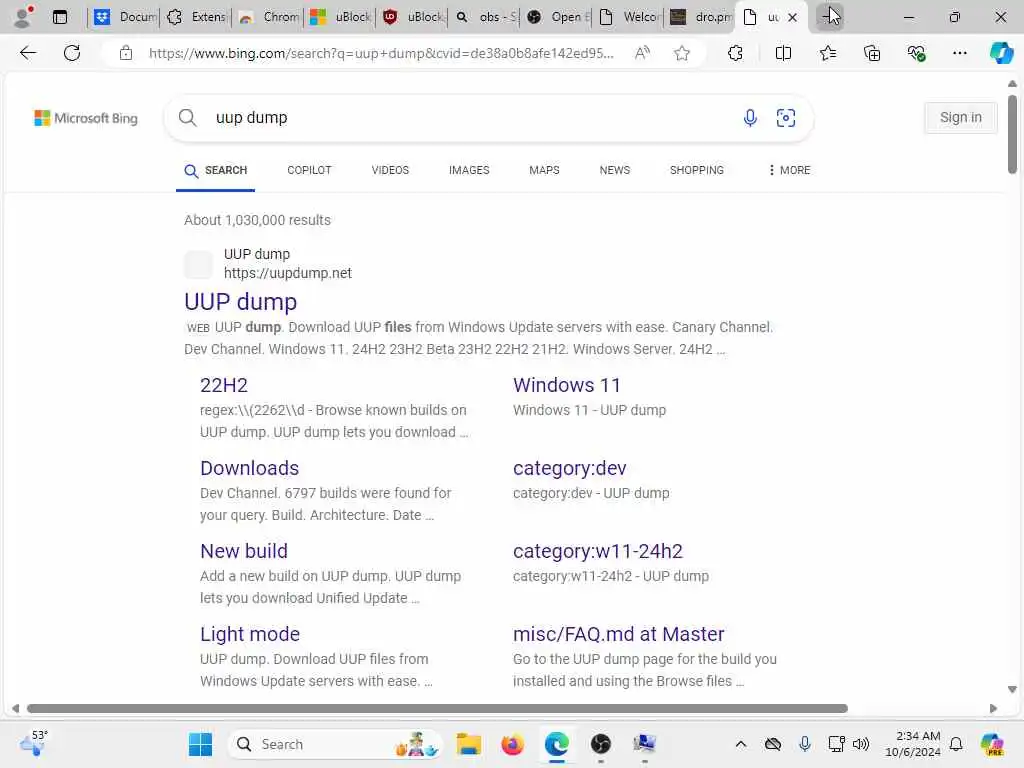
Task: Switch to the obs browser tab
Action: coord(484,17)
